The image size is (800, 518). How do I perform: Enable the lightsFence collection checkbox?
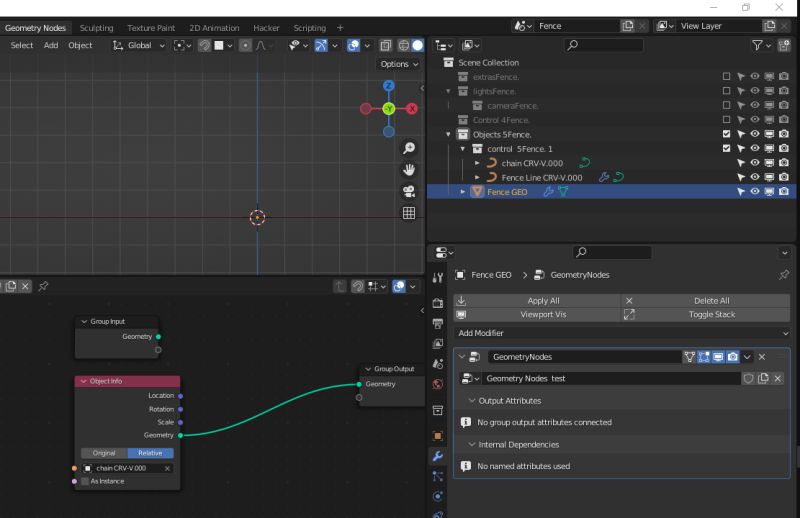coord(727,91)
